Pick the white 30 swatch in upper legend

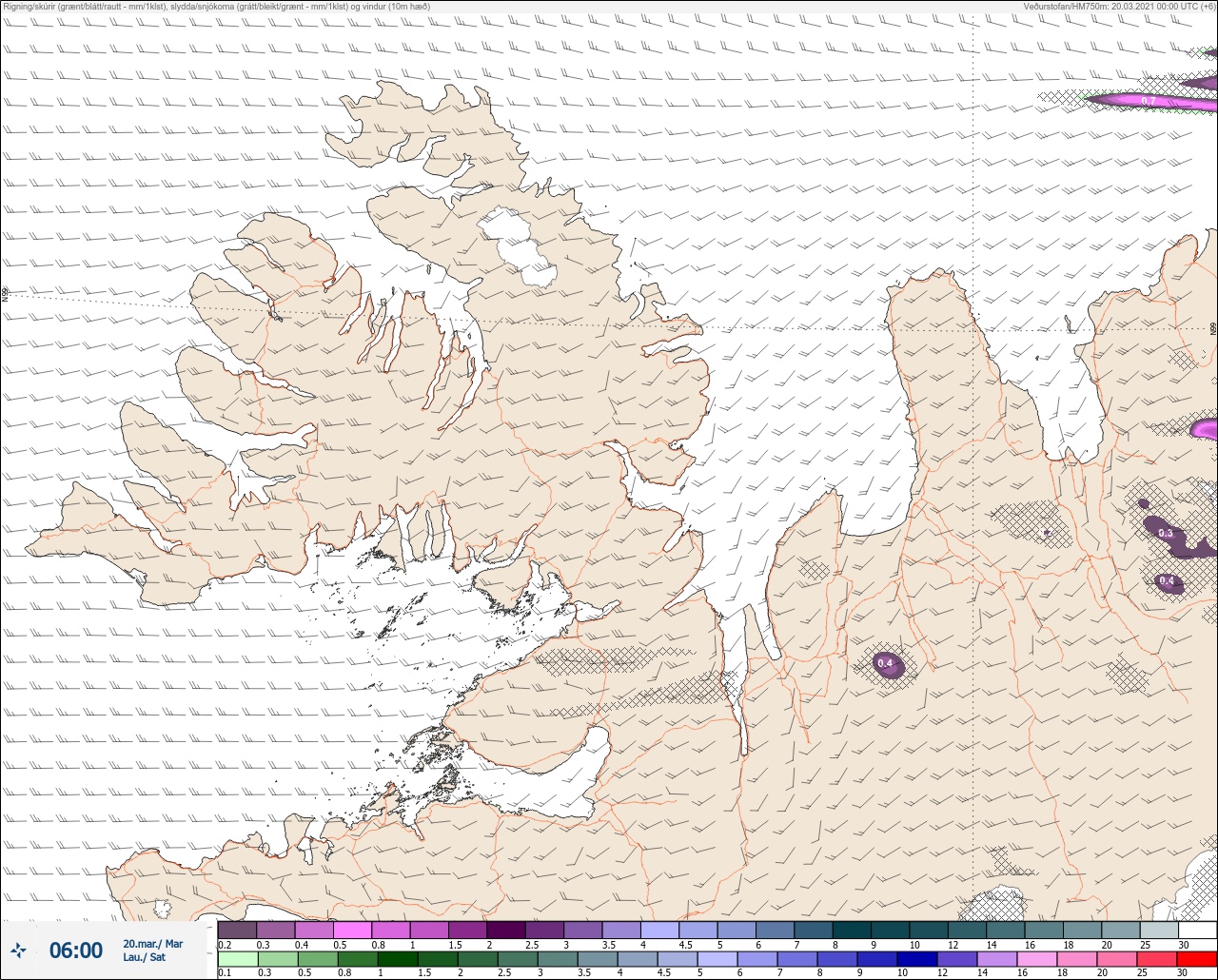[x=1196, y=930]
